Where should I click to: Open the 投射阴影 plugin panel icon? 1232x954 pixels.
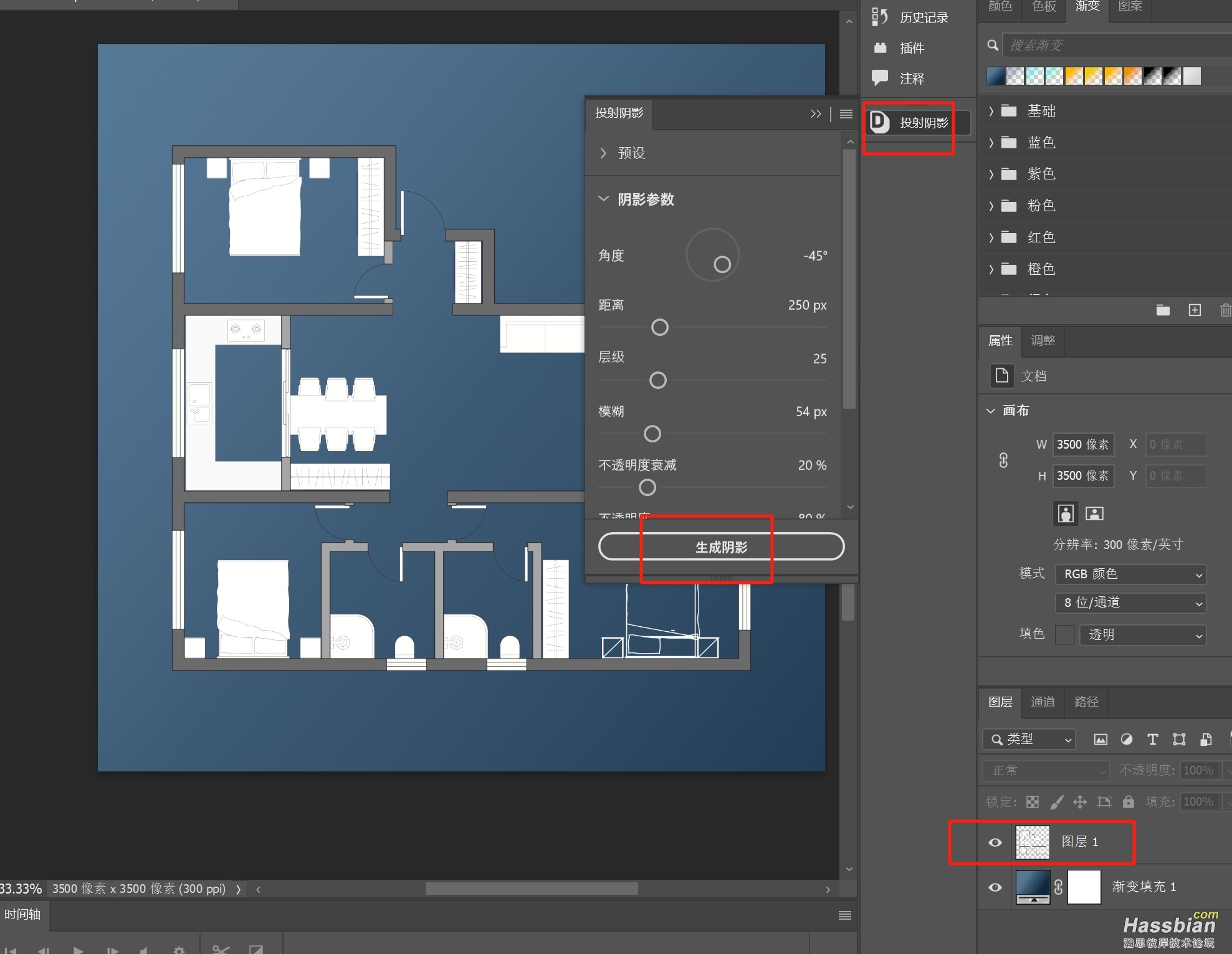coord(880,122)
